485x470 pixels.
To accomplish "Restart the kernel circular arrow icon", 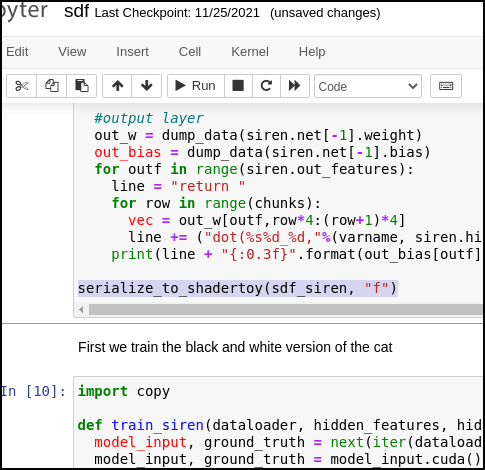I will tap(266, 86).
